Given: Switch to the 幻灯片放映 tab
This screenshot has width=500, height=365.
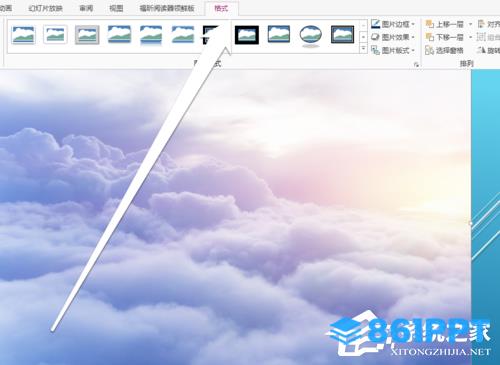Looking at the screenshot, I should [x=46, y=8].
